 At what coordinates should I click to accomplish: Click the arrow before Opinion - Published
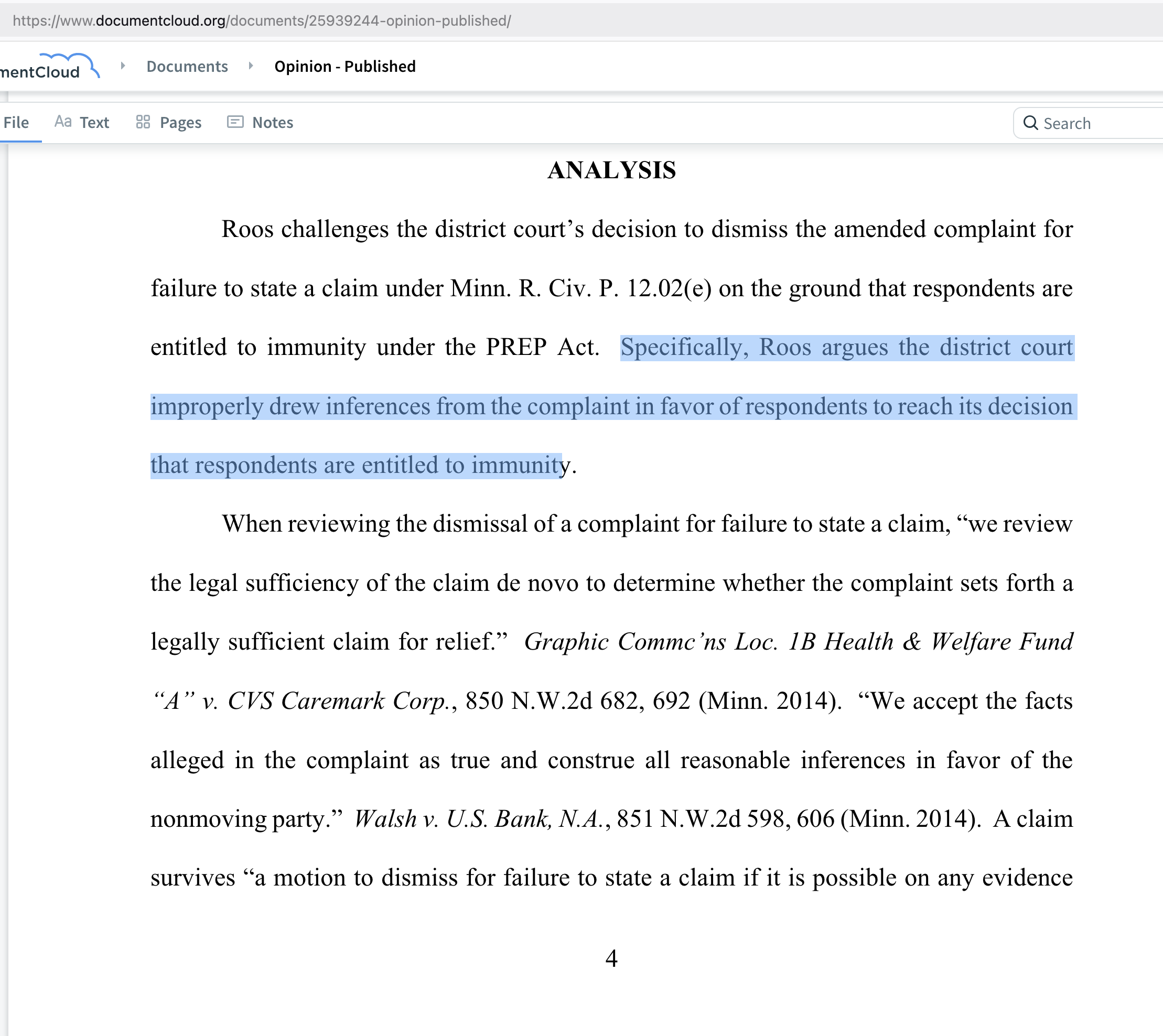pyautogui.click(x=251, y=66)
